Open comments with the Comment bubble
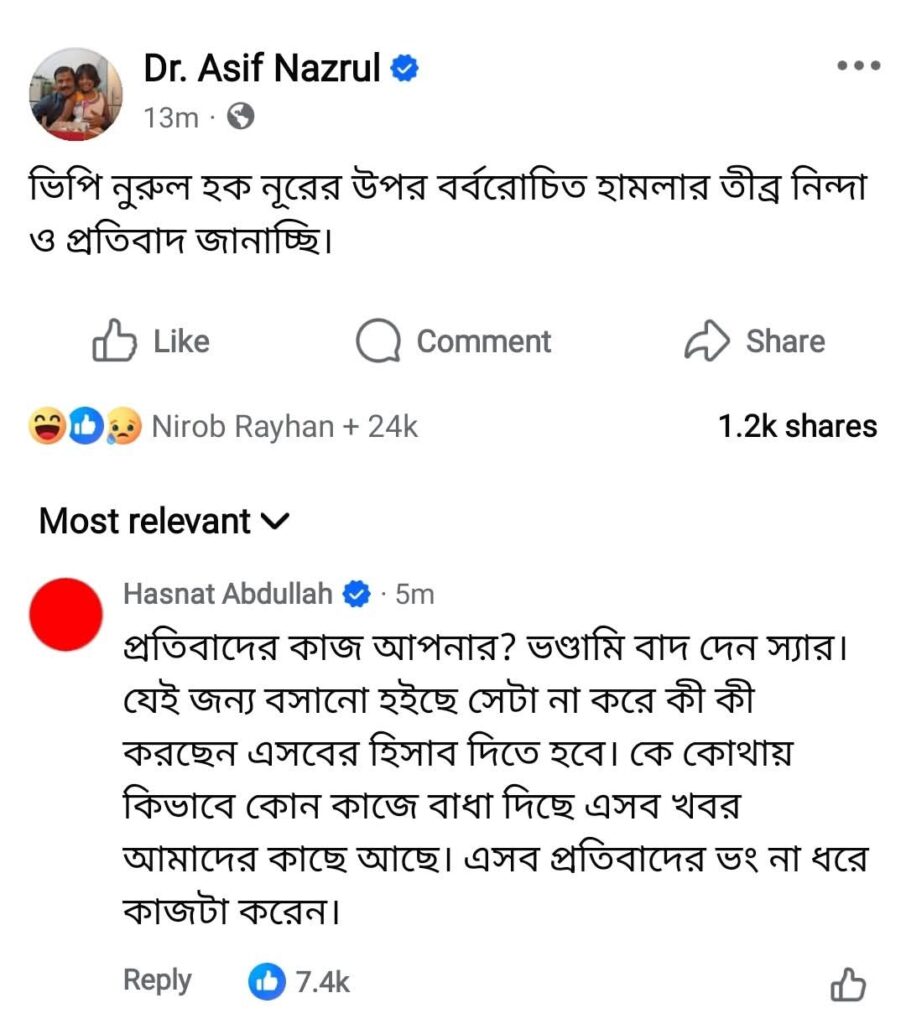The height and width of the screenshot is (1024, 906). click(x=454, y=341)
